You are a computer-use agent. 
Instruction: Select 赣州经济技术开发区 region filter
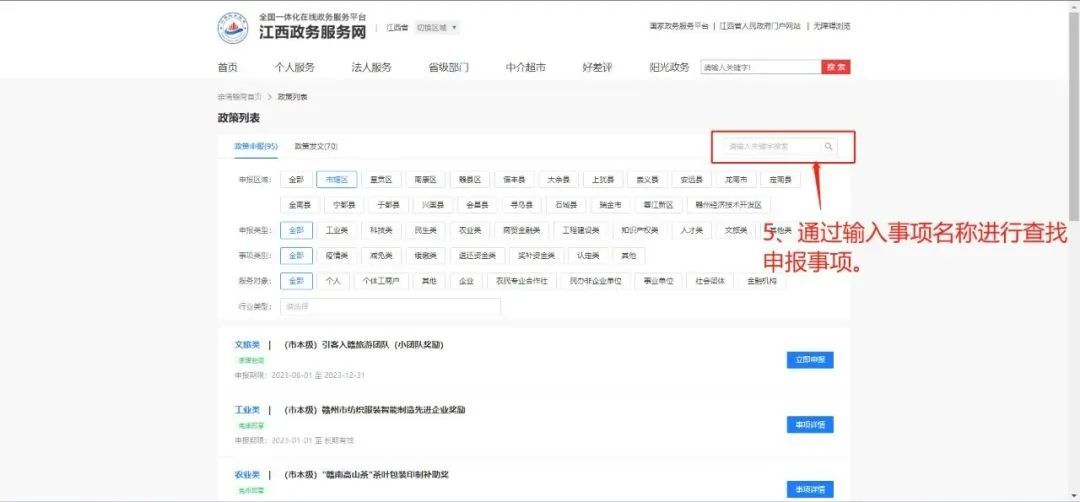tap(729, 205)
